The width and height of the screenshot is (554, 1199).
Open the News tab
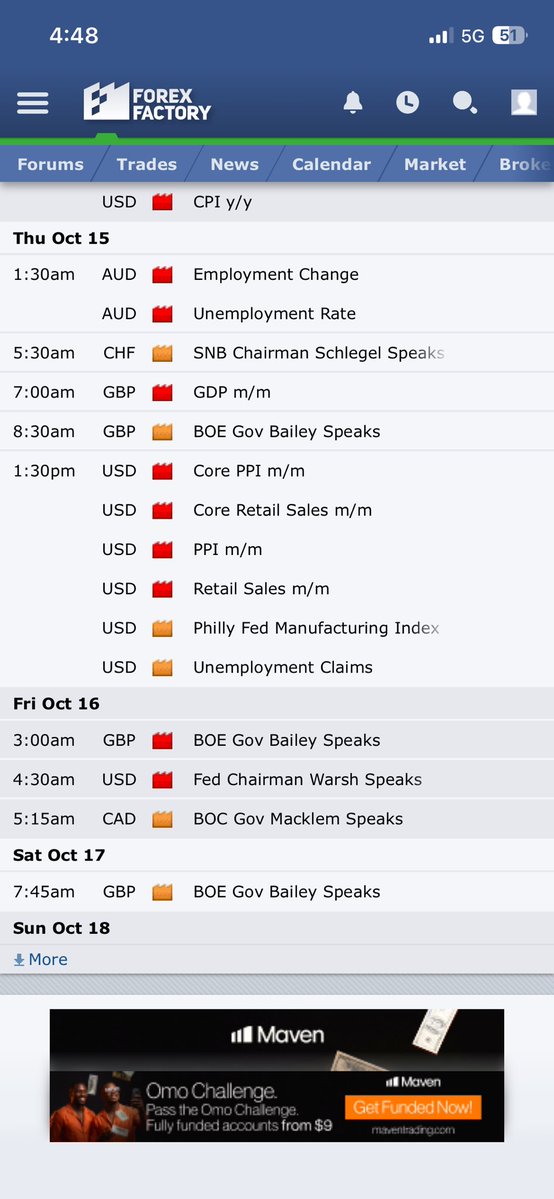235,164
